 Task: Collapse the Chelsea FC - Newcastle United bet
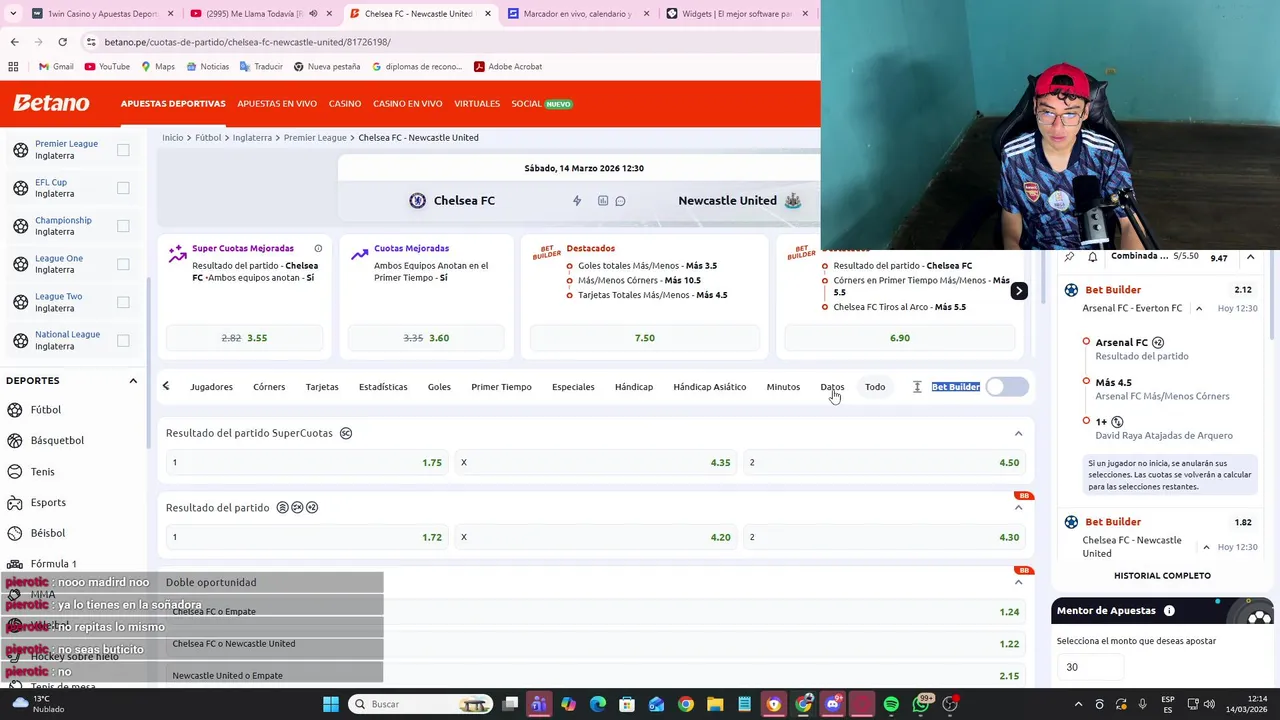1206,547
